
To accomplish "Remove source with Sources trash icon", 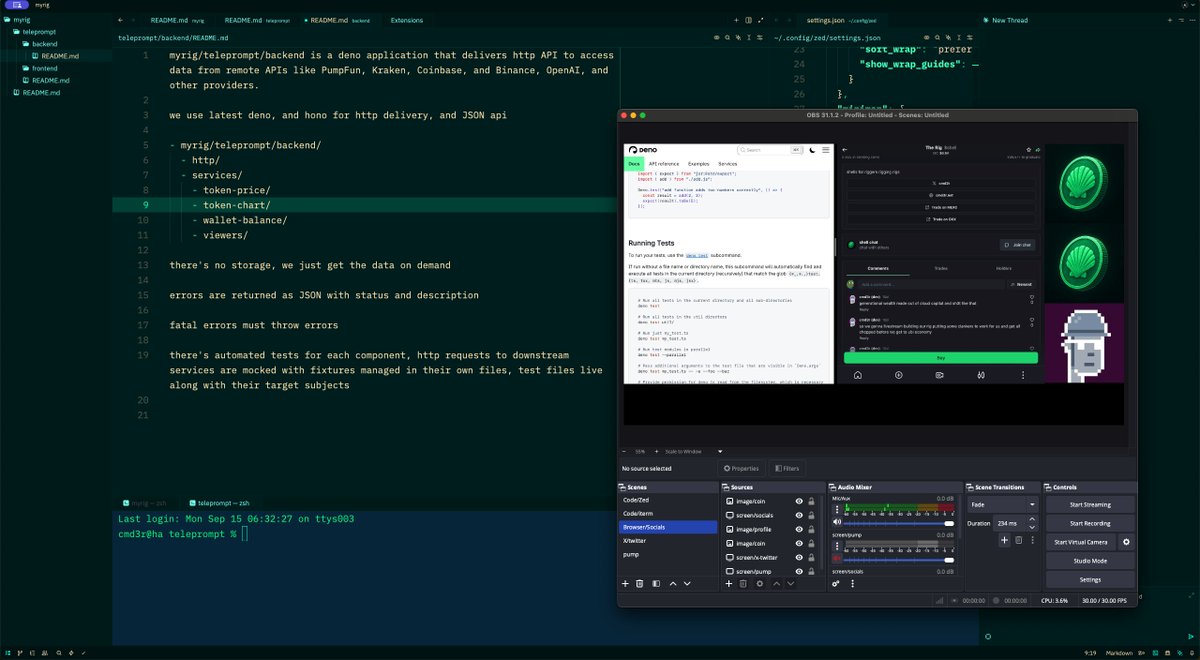I will 743,583.
